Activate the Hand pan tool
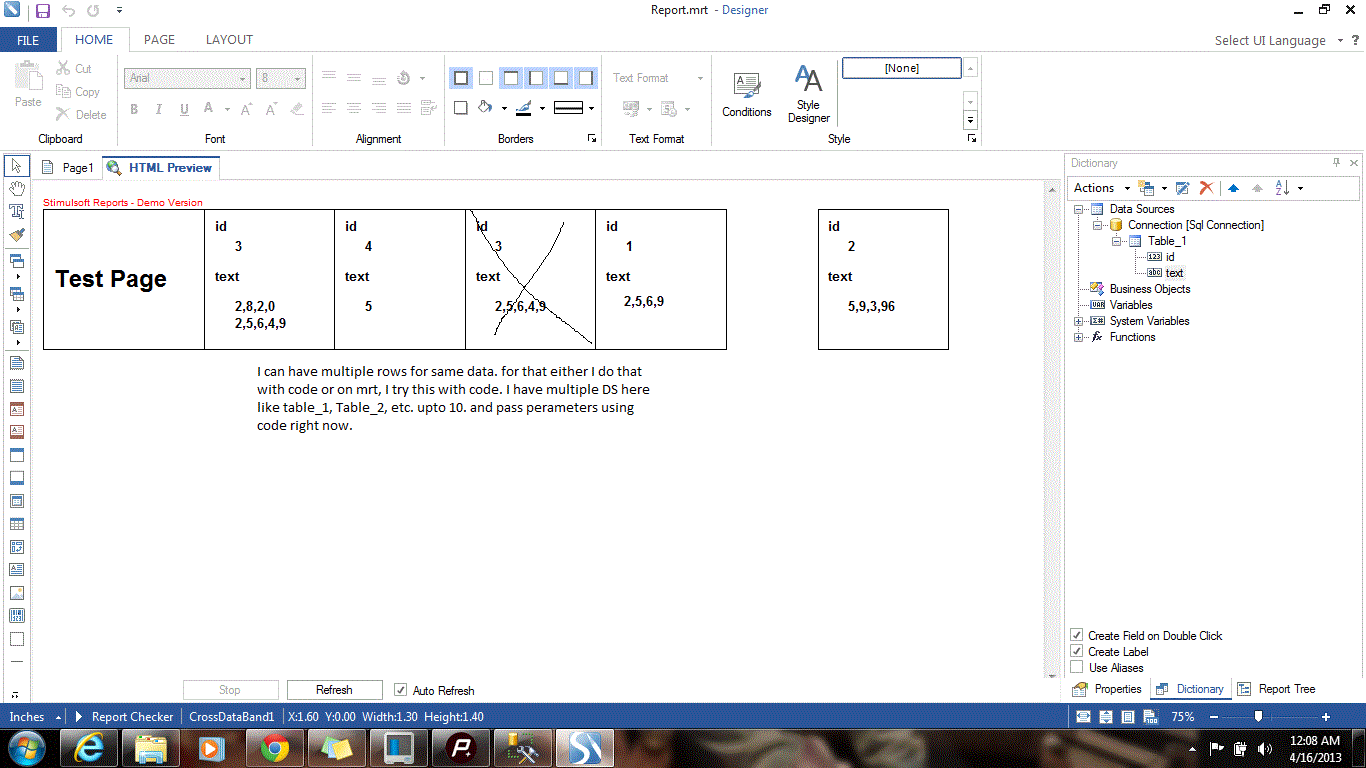The height and width of the screenshot is (768, 1366). pos(17,188)
